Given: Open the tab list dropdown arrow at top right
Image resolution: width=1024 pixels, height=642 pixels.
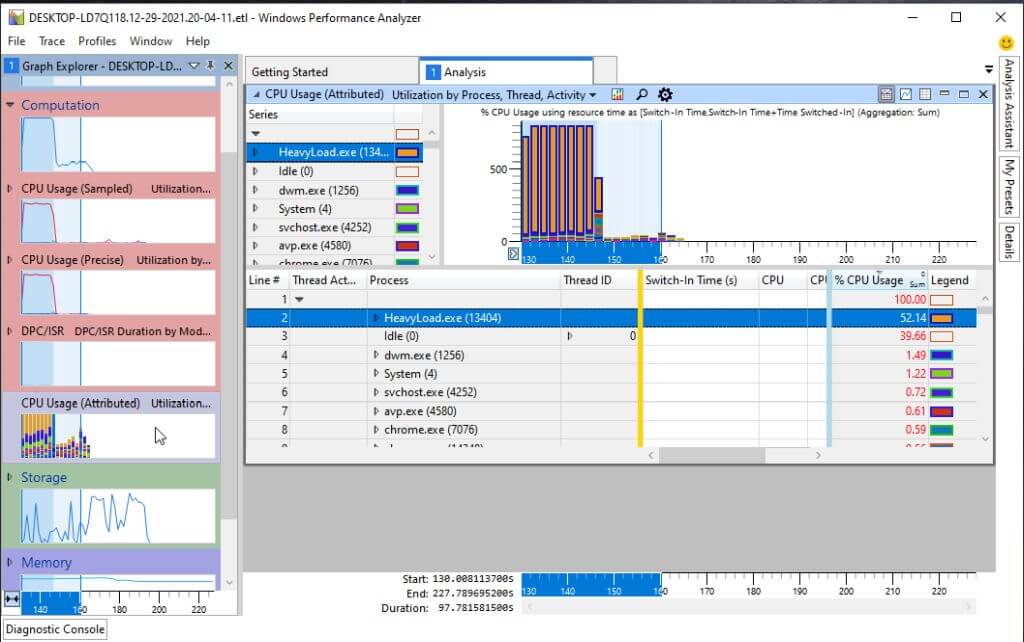Looking at the screenshot, I should coord(989,69).
